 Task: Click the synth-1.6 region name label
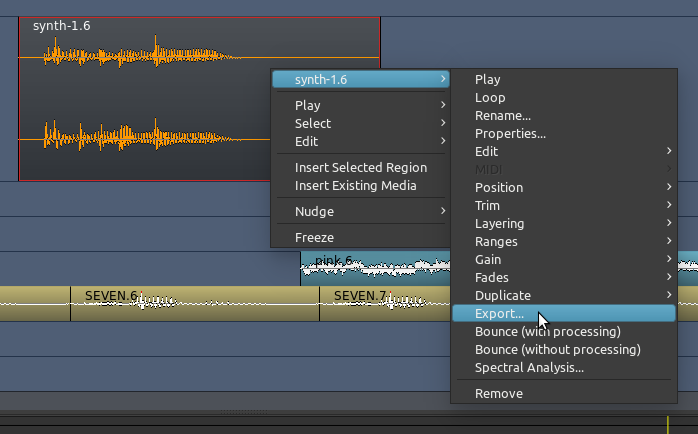61,26
